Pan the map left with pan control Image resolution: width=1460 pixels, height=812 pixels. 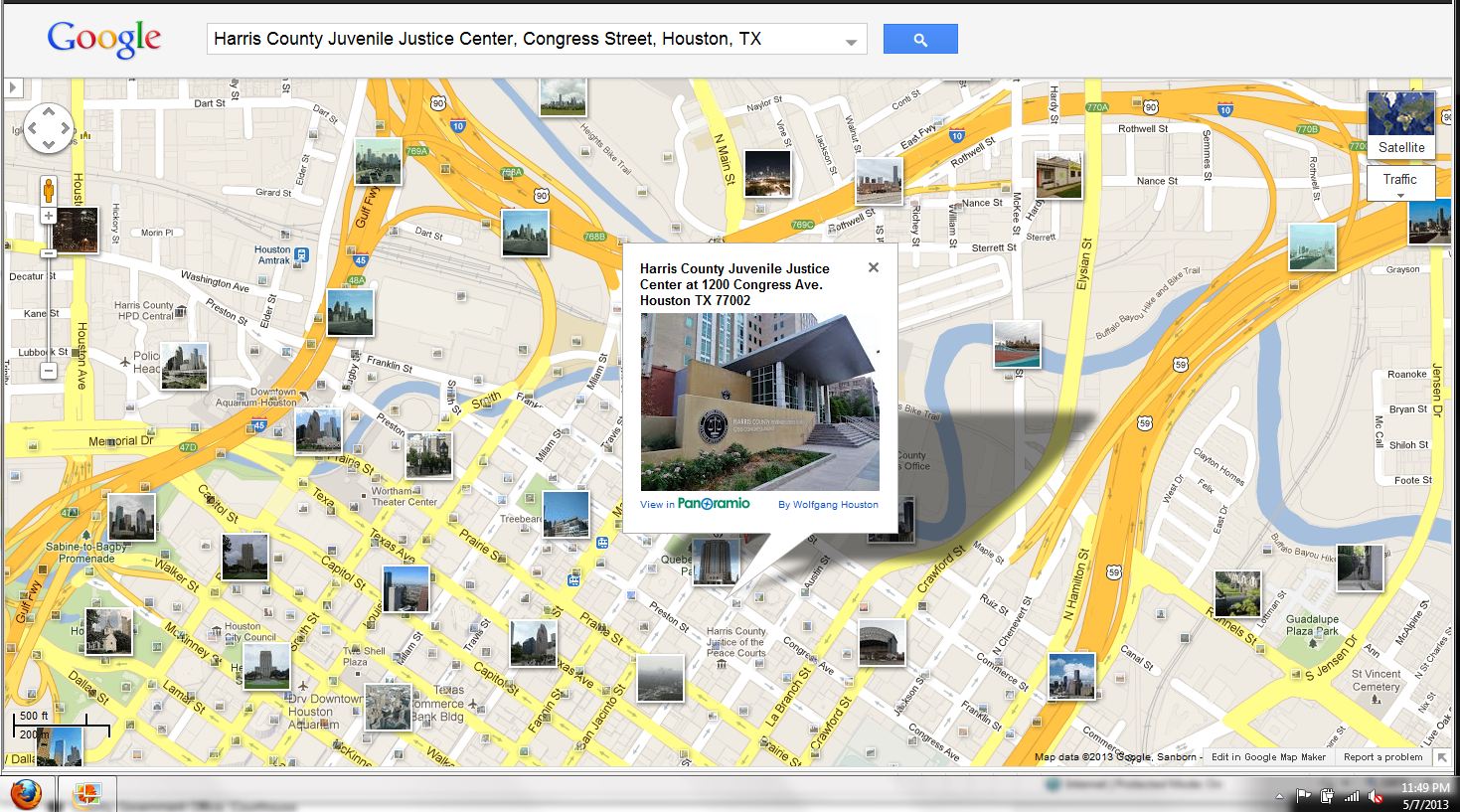[x=31, y=128]
